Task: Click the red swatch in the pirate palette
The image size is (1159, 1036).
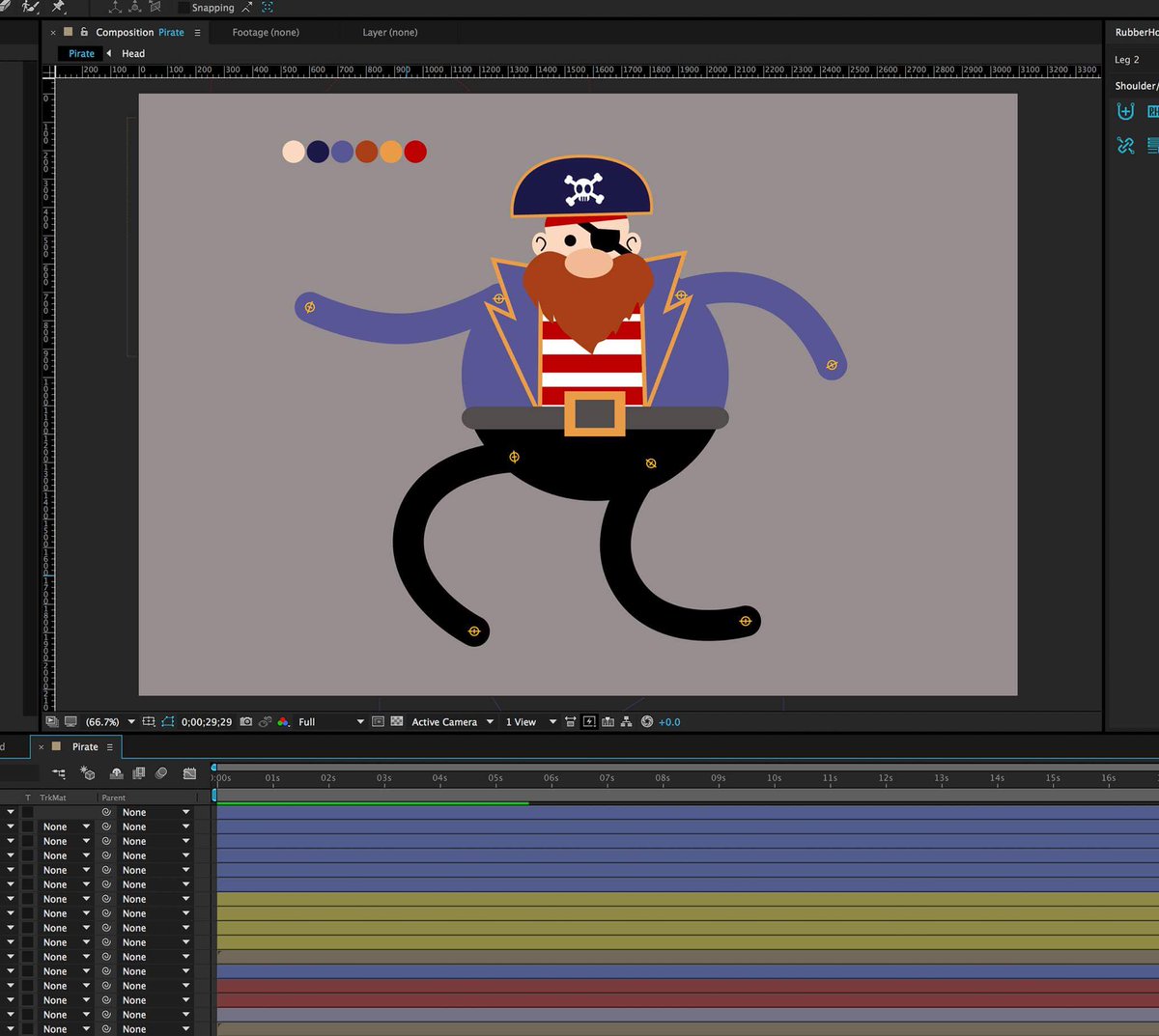Action: [x=415, y=152]
